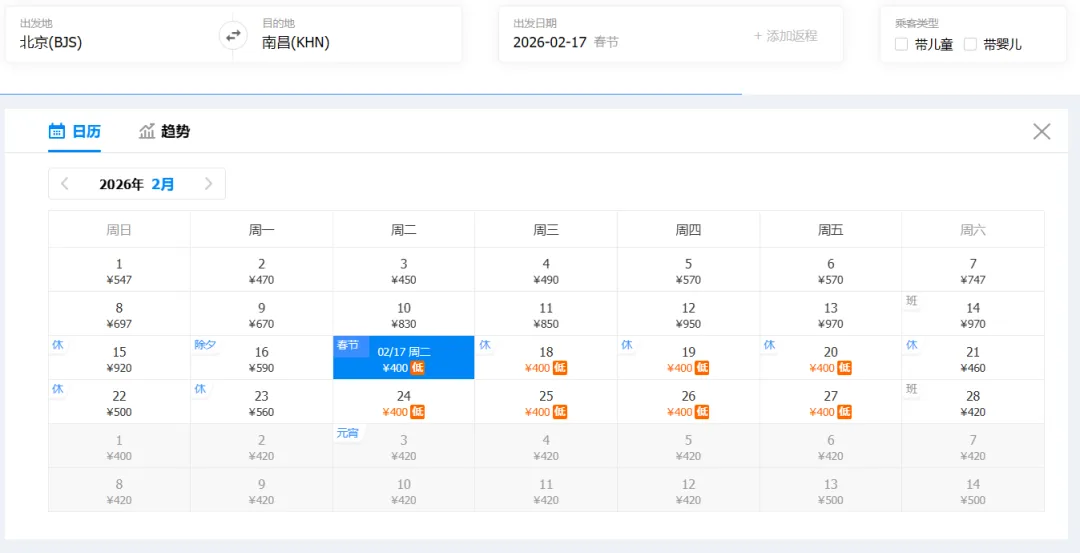This screenshot has height=553, width=1080.
Task: Swap departure and destination cities
Action: pos(233,35)
